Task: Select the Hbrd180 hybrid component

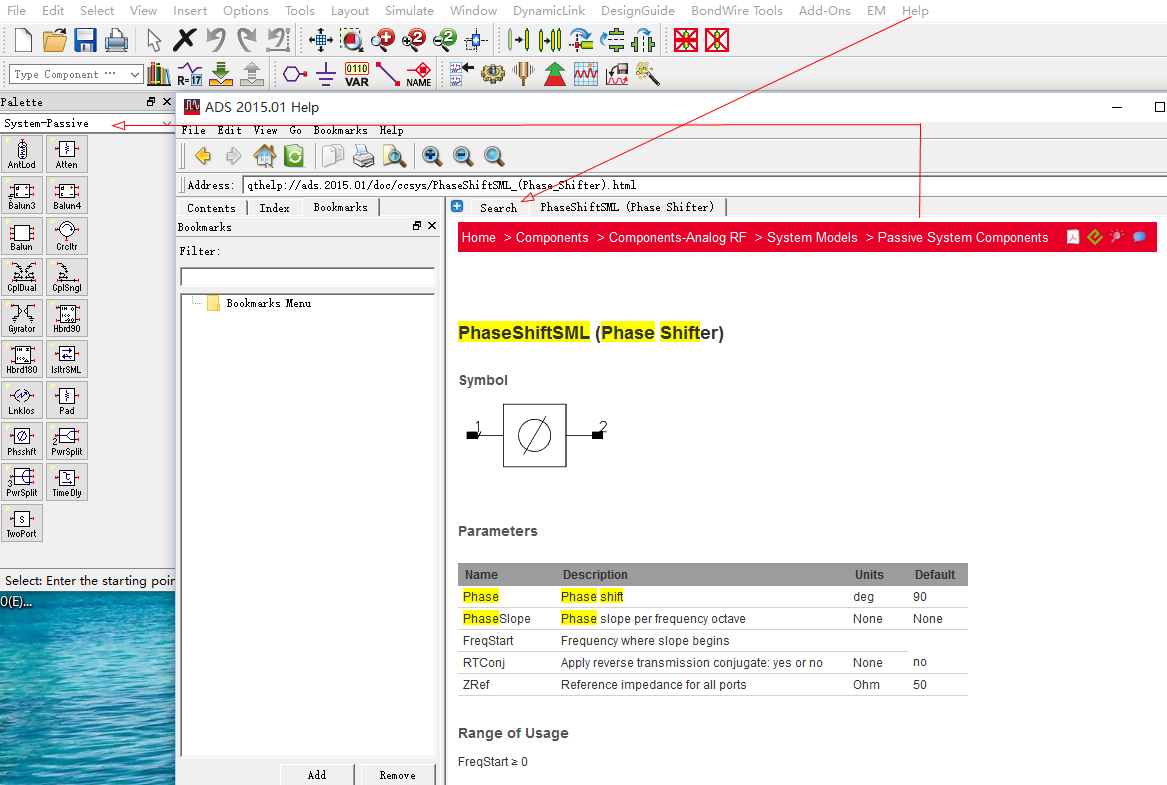Action: (x=22, y=359)
